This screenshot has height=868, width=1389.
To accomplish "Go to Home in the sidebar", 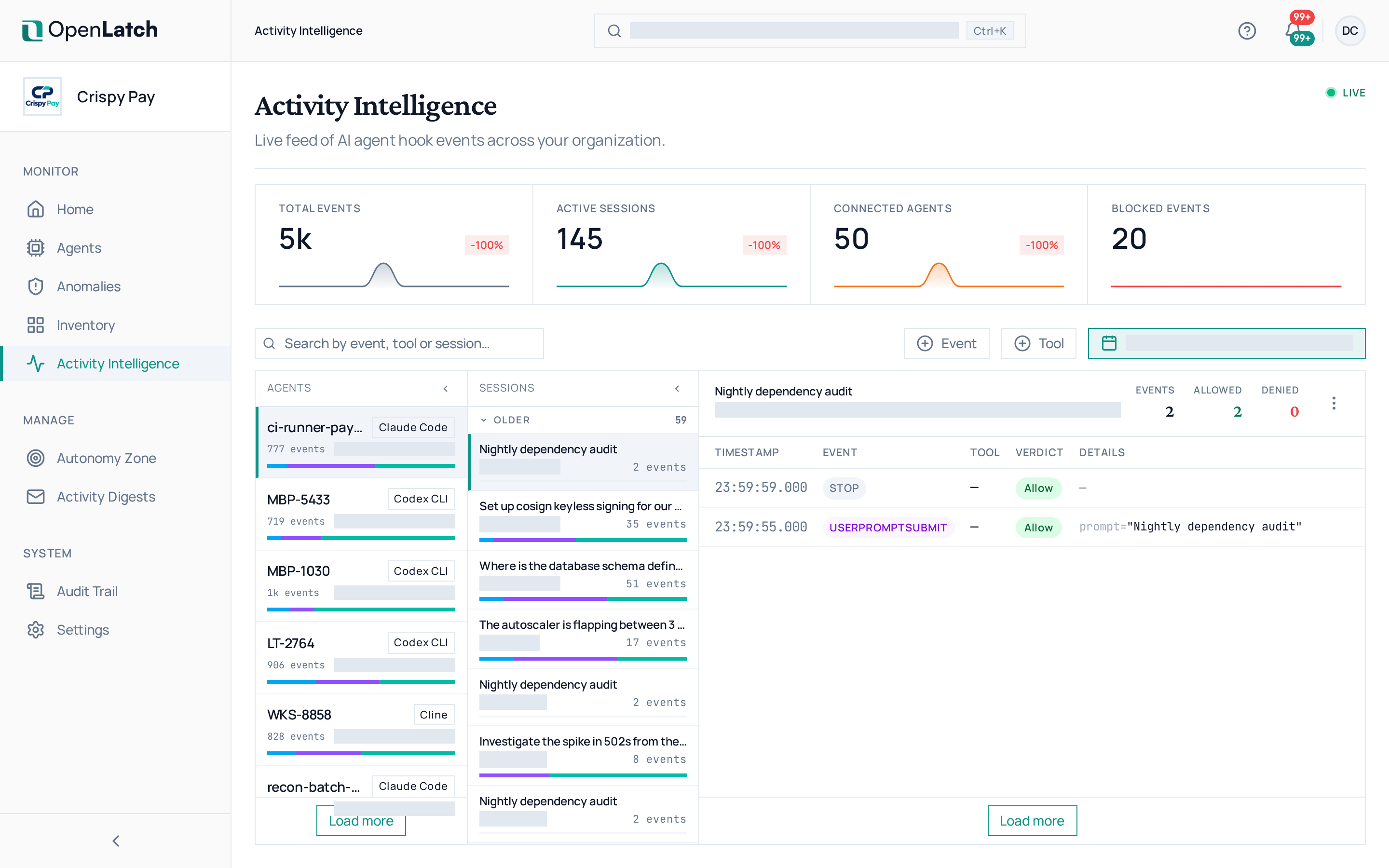I will (115, 210).
